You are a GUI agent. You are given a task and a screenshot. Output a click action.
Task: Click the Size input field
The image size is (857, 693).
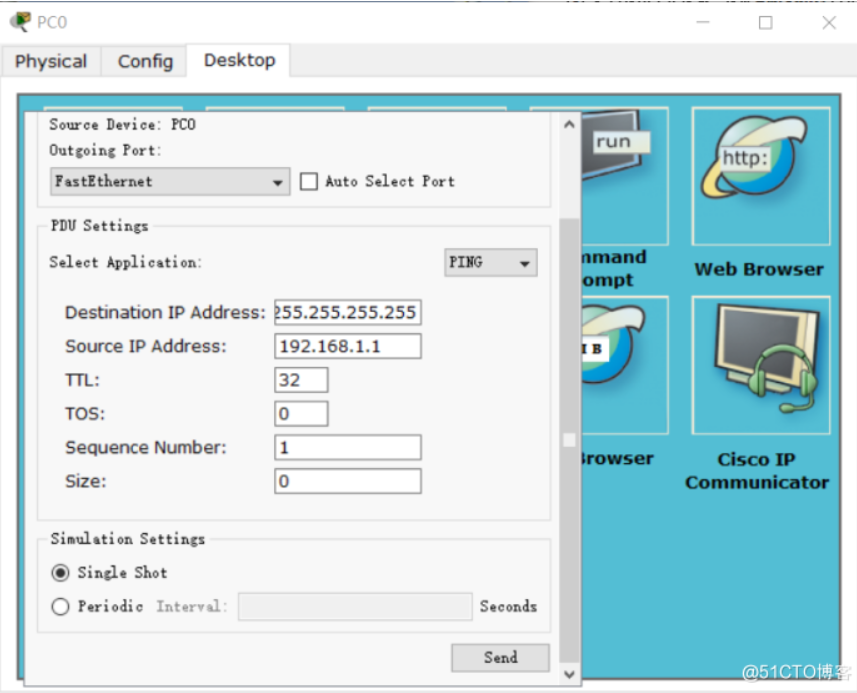348,481
